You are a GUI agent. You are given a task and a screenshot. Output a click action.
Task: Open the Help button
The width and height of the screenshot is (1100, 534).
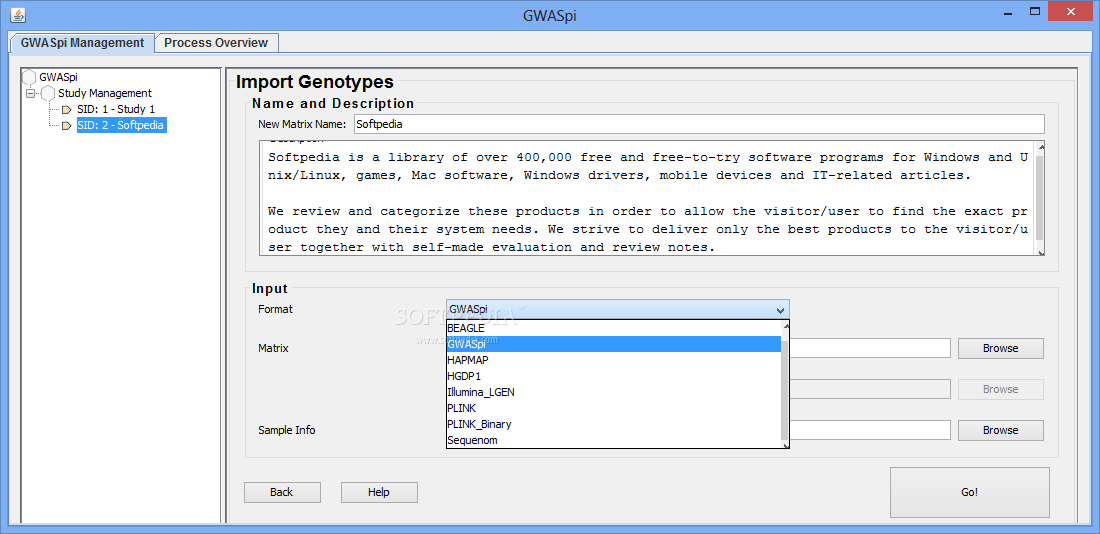[379, 492]
